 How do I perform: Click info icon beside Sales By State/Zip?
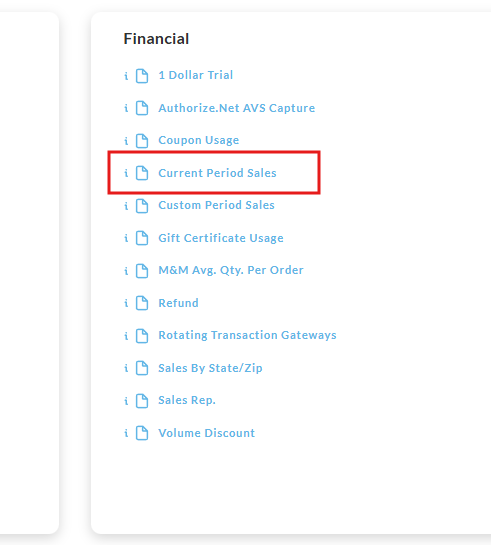126,368
